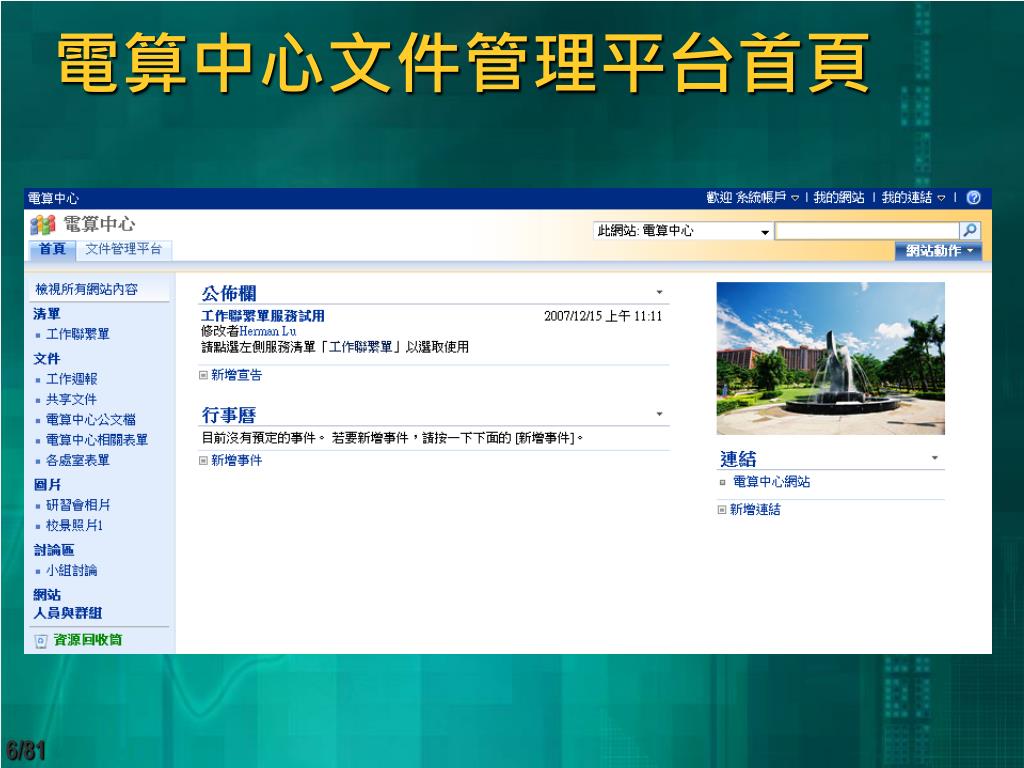Click announcement date 2007/12/15 上午 11:11

coord(603,316)
